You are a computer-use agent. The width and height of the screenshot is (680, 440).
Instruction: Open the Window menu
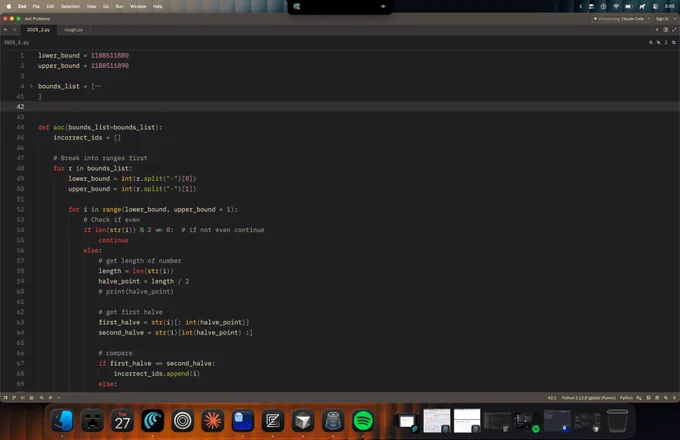click(x=138, y=7)
